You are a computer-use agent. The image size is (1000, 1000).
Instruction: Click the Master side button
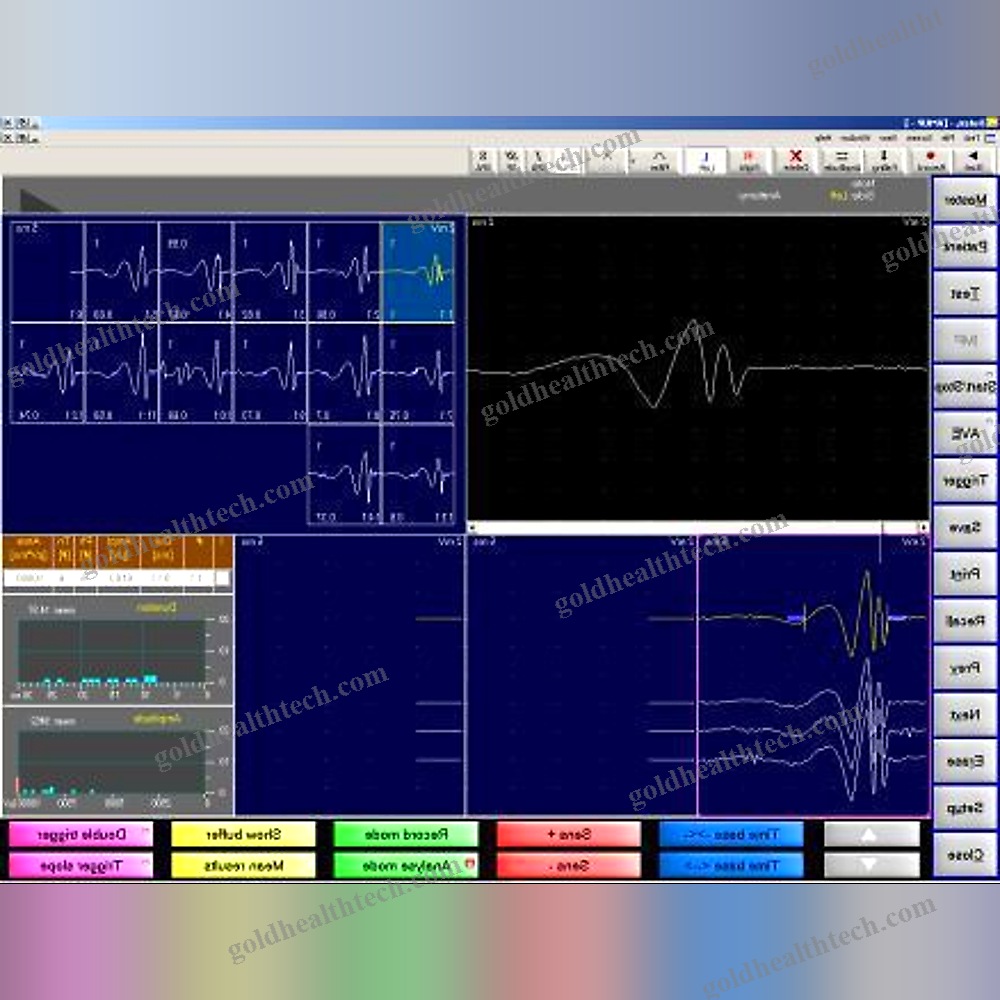click(x=964, y=200)
